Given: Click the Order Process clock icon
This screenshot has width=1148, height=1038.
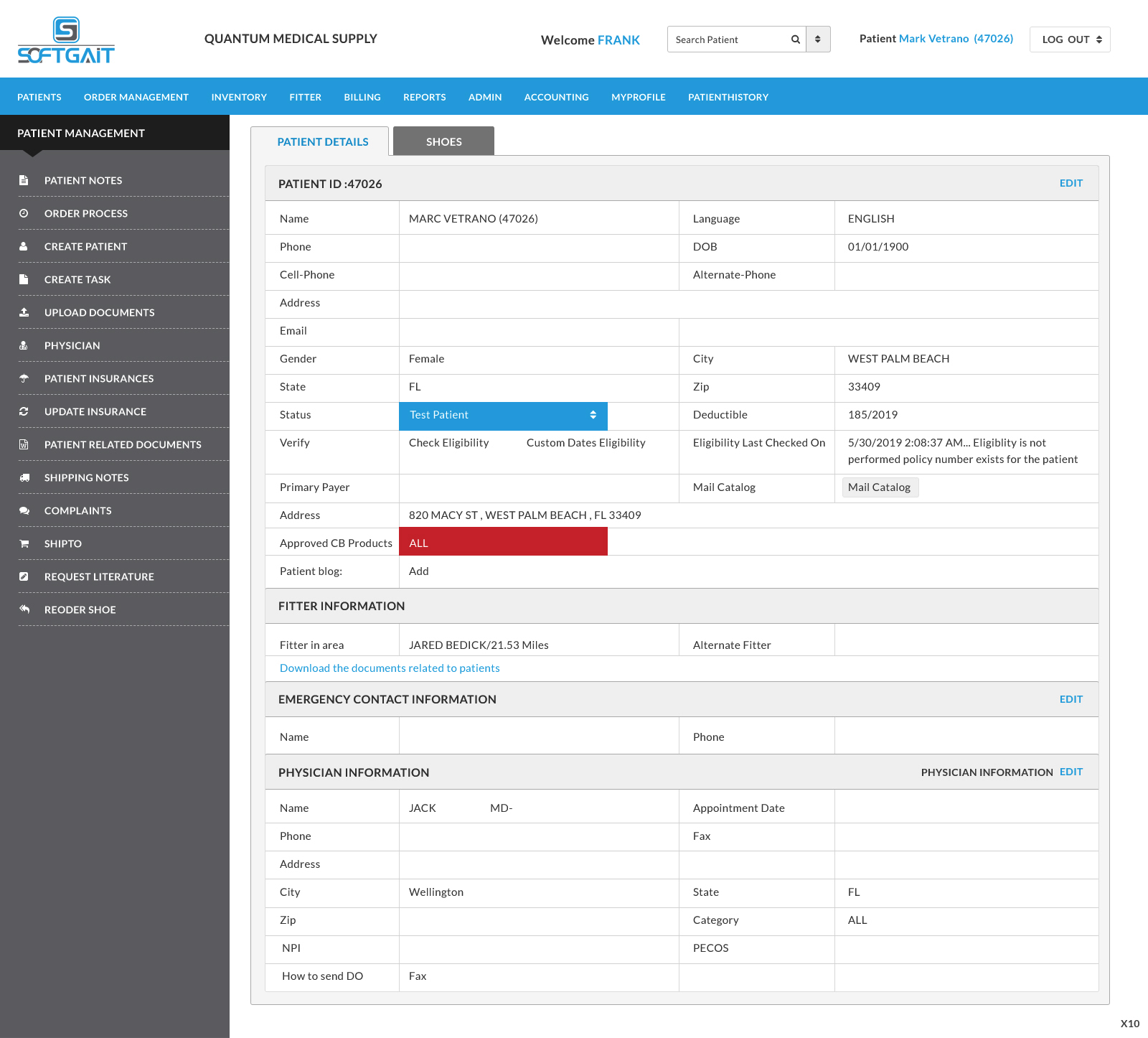Looking at the screenshot, I should [x=24, y=214].
